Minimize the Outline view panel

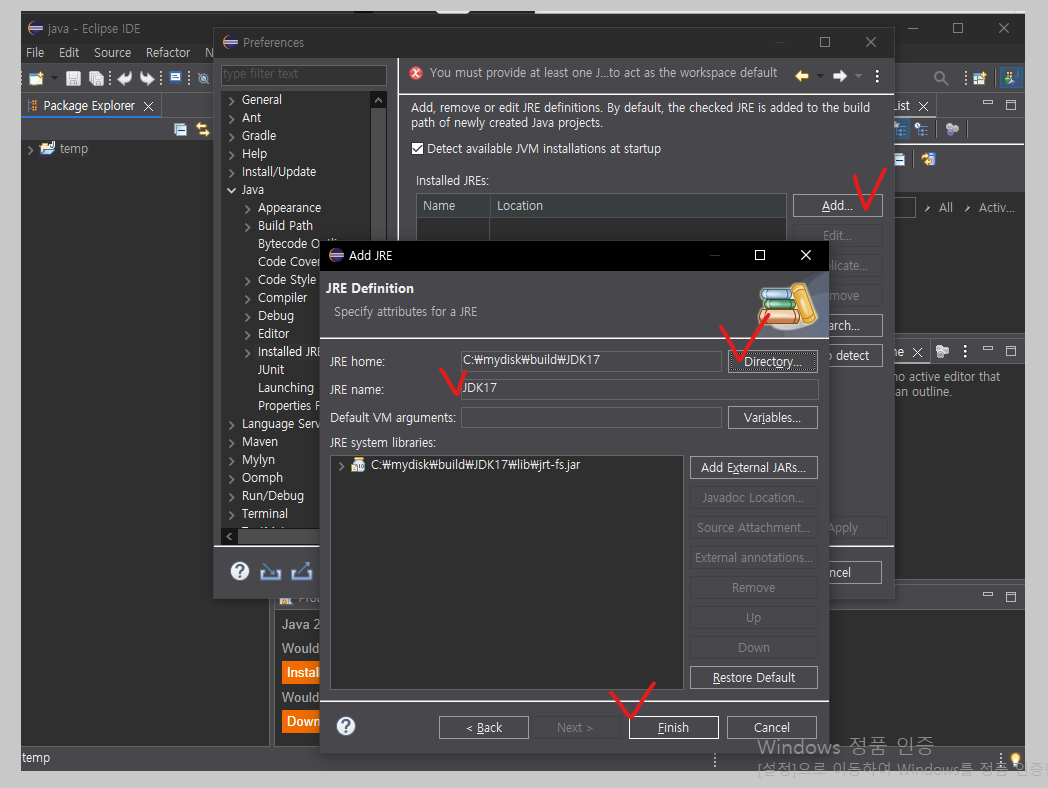pyautogui.click(x=988, y=349)
